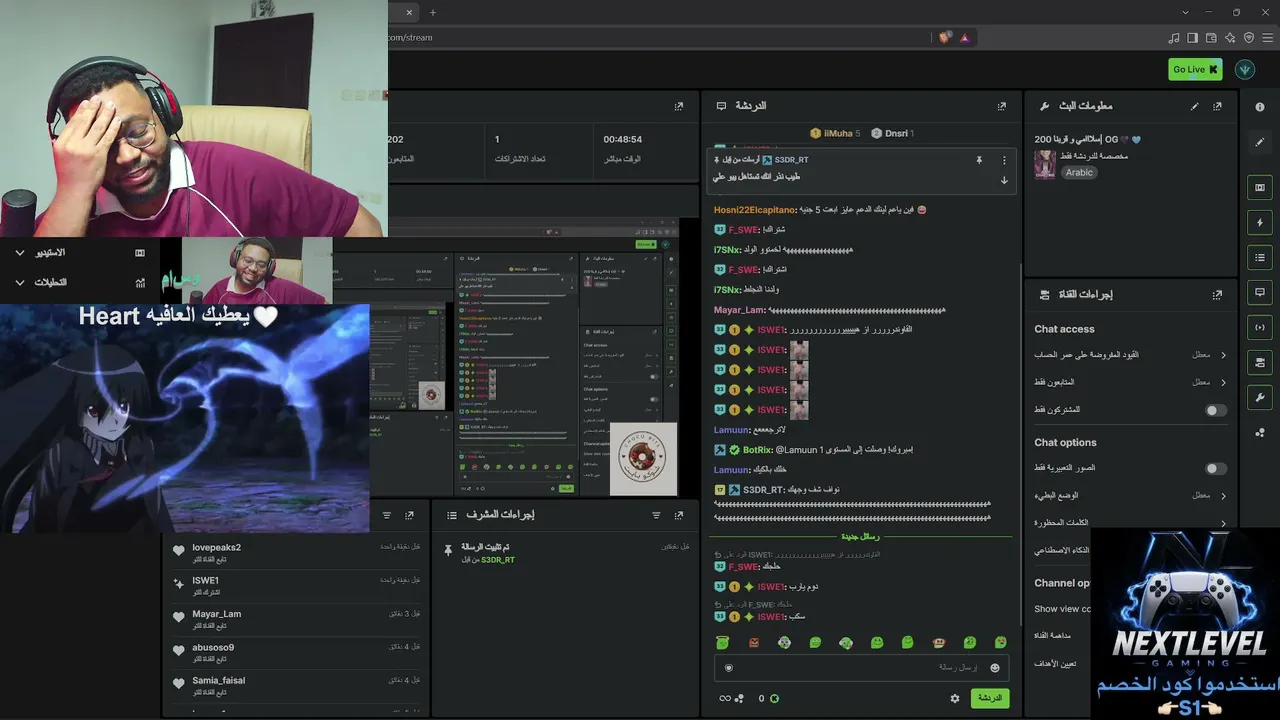Collapse the الاستديو sidebar section

pyautogui.click(x=20, y=253)
